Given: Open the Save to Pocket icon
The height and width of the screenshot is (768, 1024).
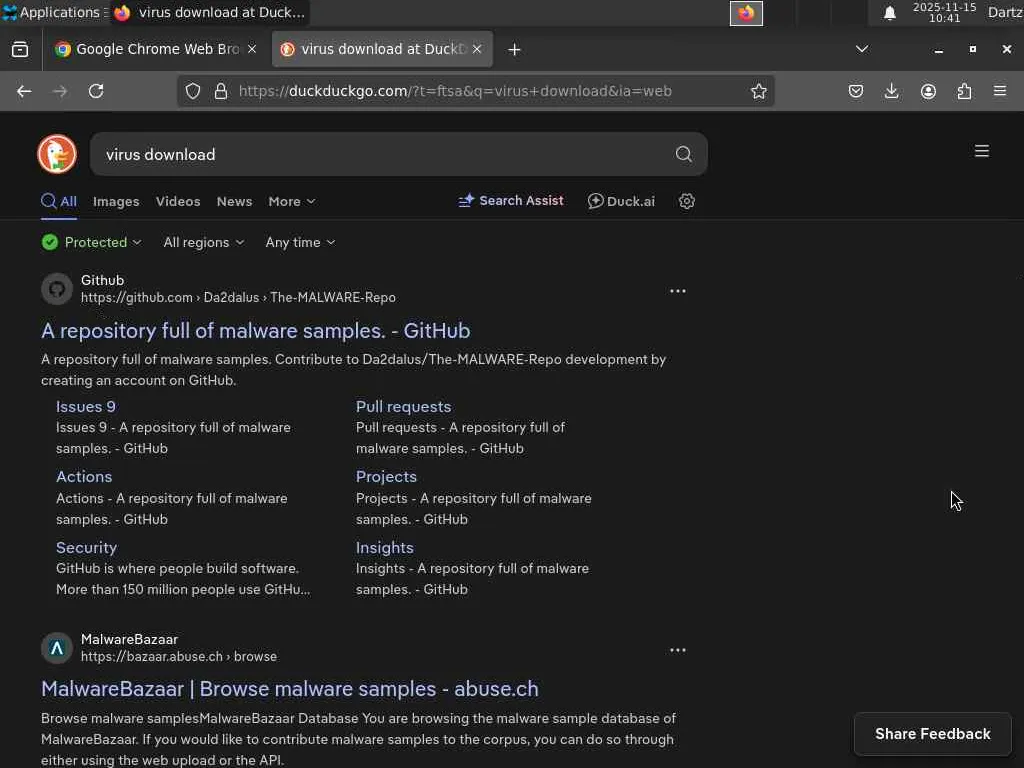Looking at the screenshot, I should [856, 91].
